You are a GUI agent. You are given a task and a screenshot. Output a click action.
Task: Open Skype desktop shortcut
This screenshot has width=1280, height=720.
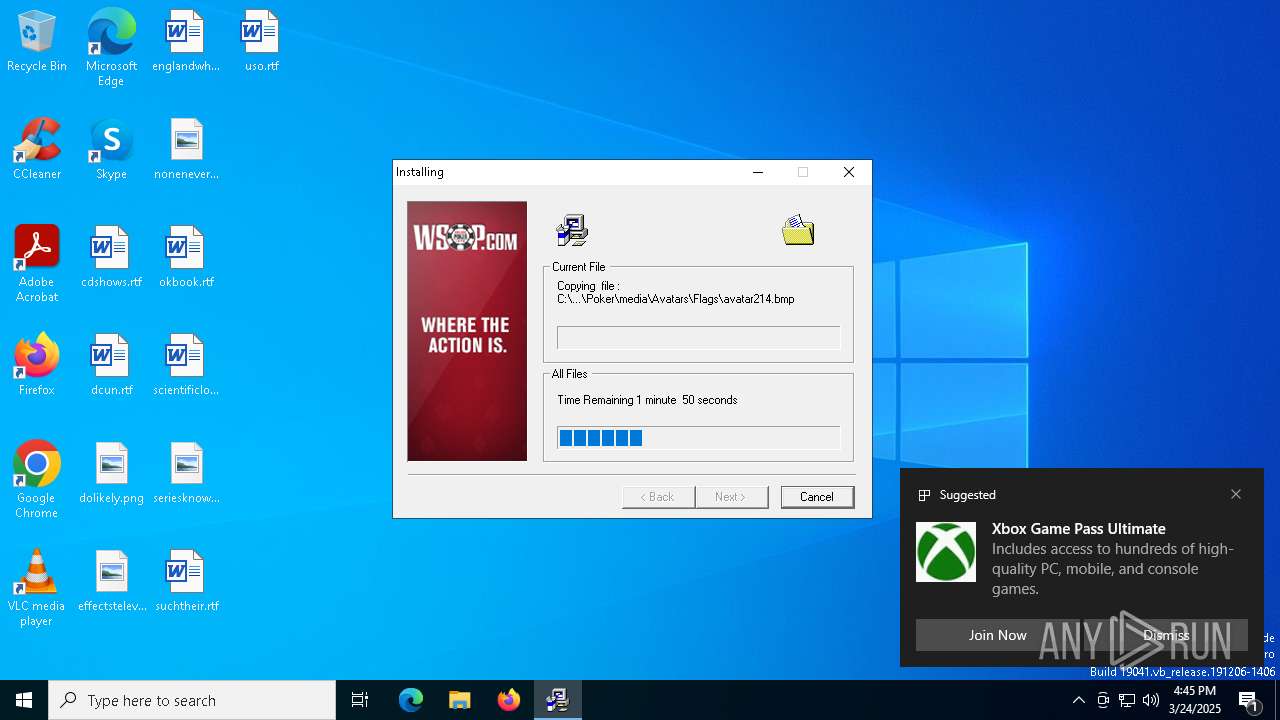(111, 148)
